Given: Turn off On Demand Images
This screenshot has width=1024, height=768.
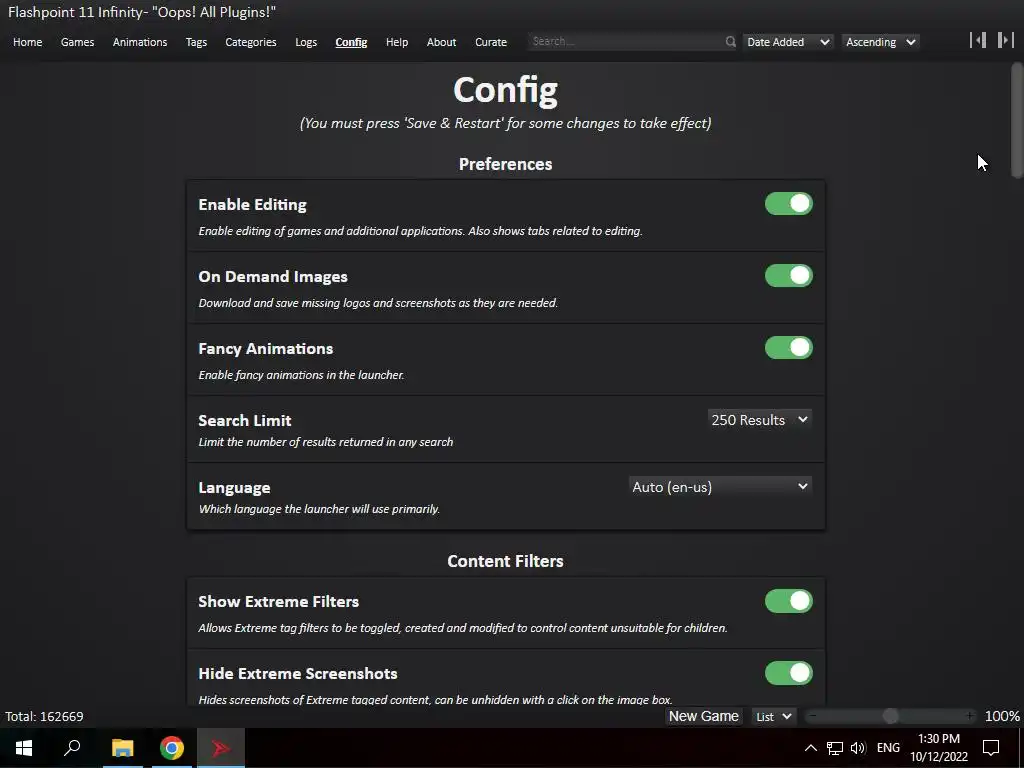Looking at the screenshot, I should [x=789, y=276].
